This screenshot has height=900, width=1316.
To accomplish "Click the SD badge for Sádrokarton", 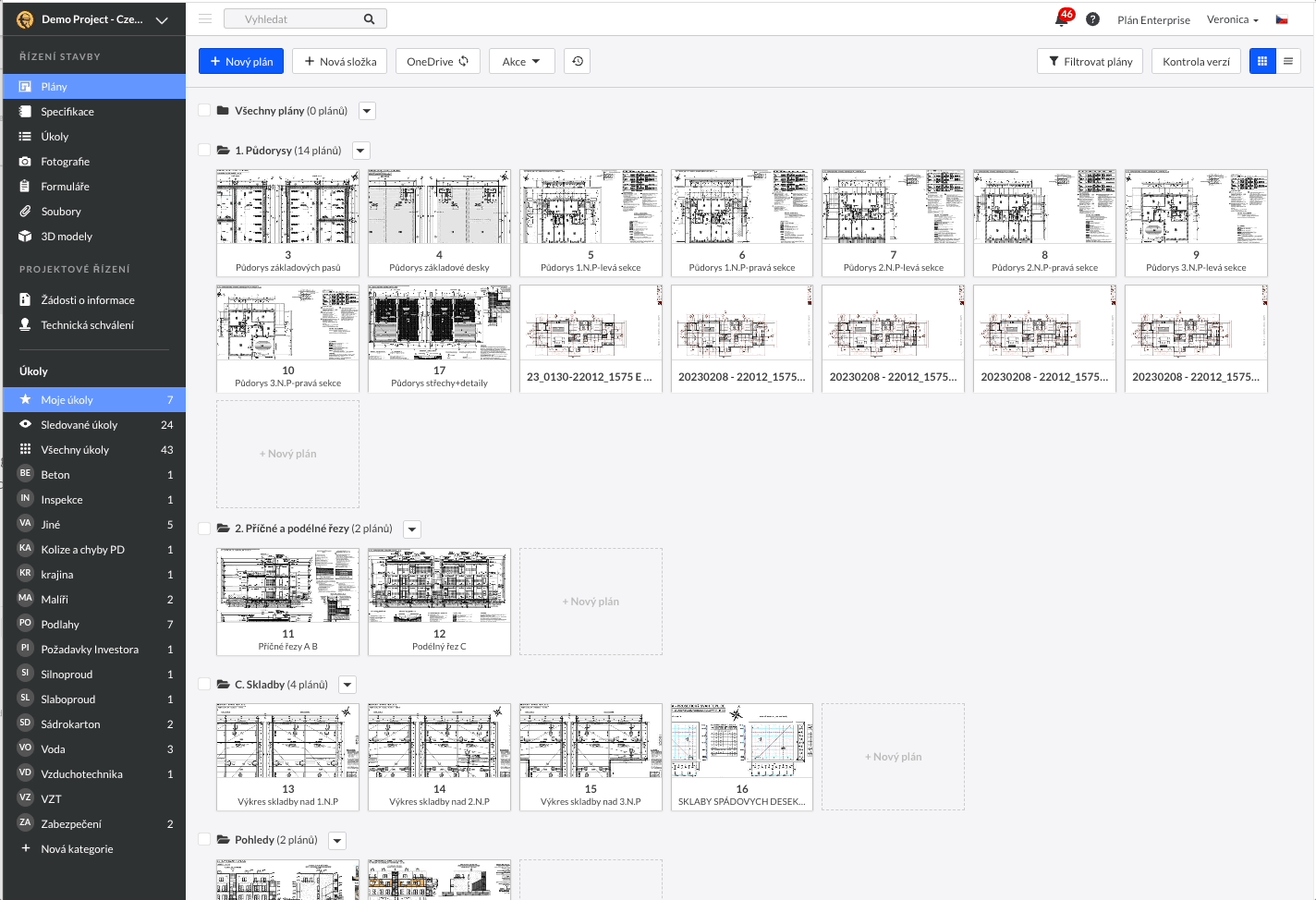I will pyautogui.click(x=25, y=723).
